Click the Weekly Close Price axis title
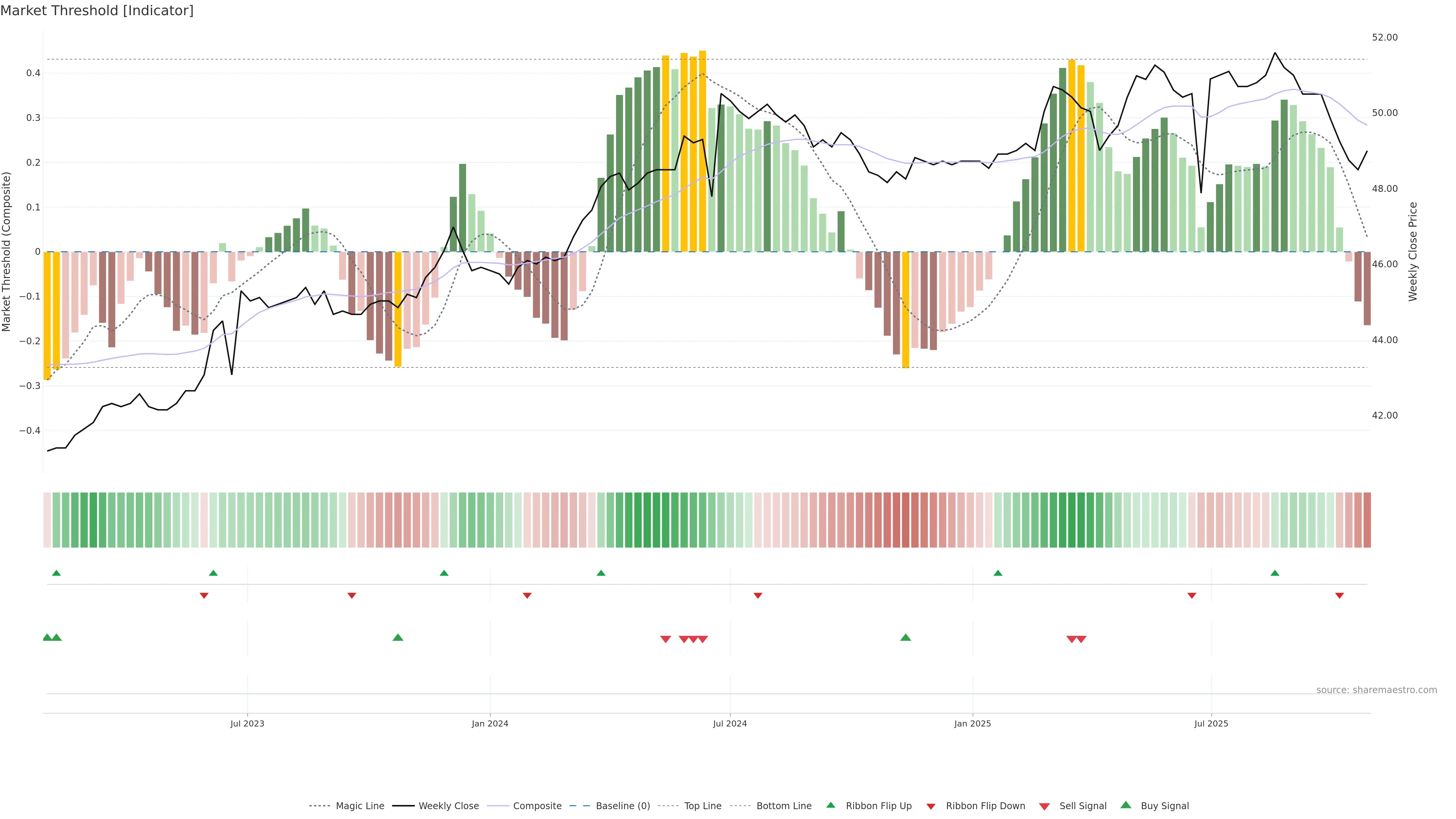The height and width of the screenshot is (819, 1456). pyautogui.click(x=1412, y=251)
